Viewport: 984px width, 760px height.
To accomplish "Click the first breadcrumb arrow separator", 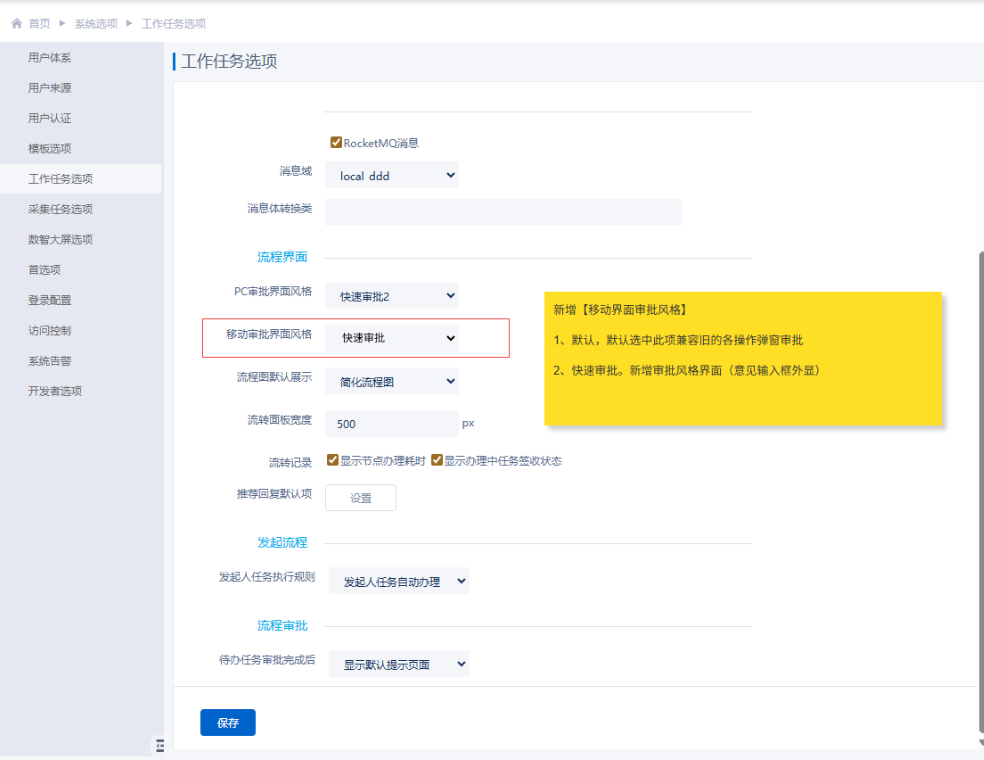I will [62, 23].
